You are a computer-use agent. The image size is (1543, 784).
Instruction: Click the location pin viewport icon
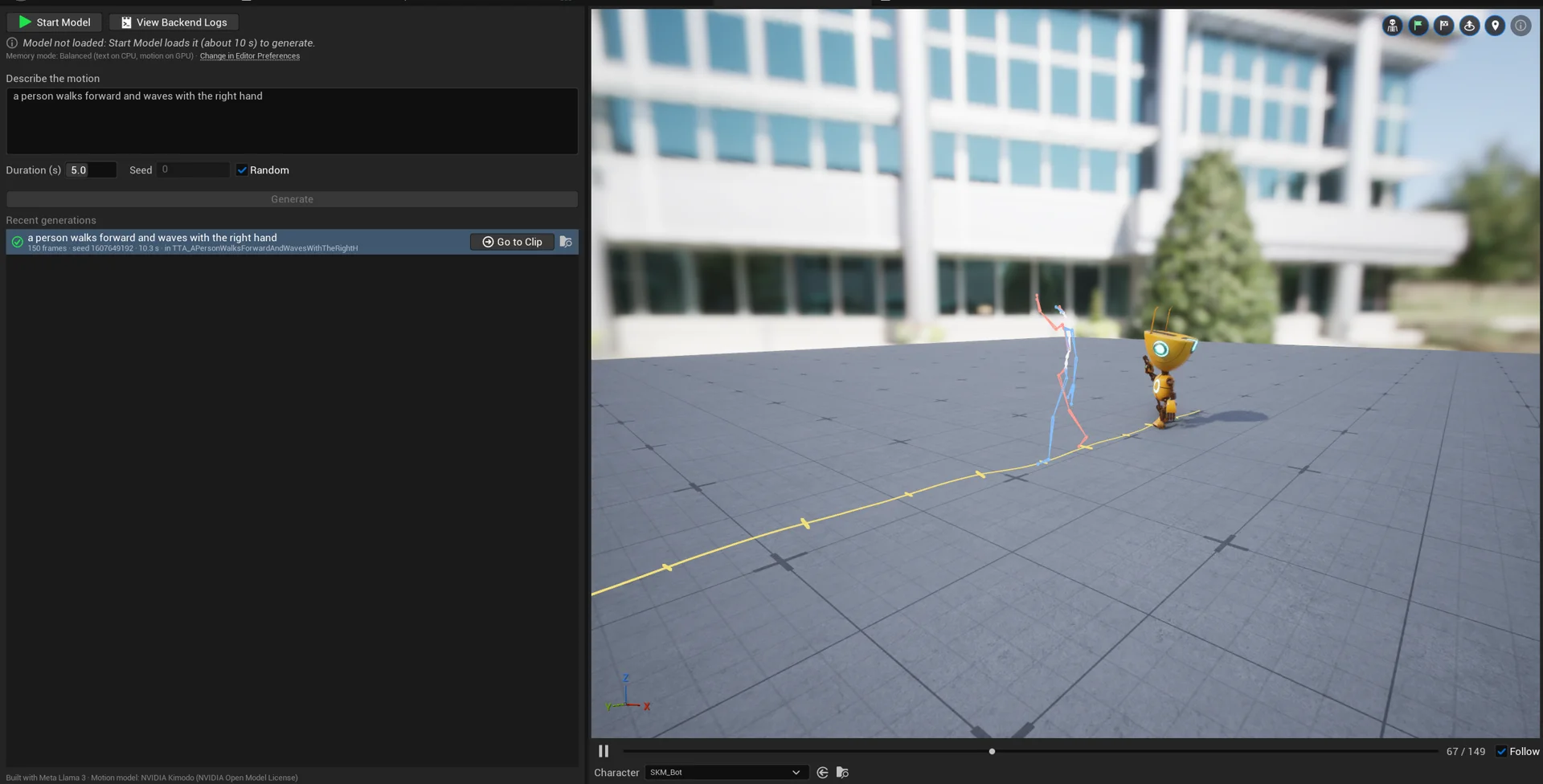coord(1496,26)
